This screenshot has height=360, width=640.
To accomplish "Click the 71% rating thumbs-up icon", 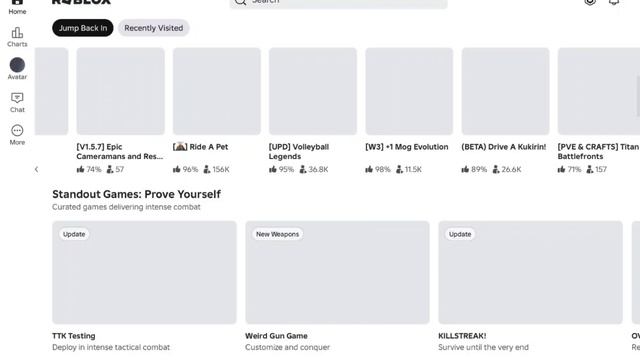I will click(x=561, y=169).
